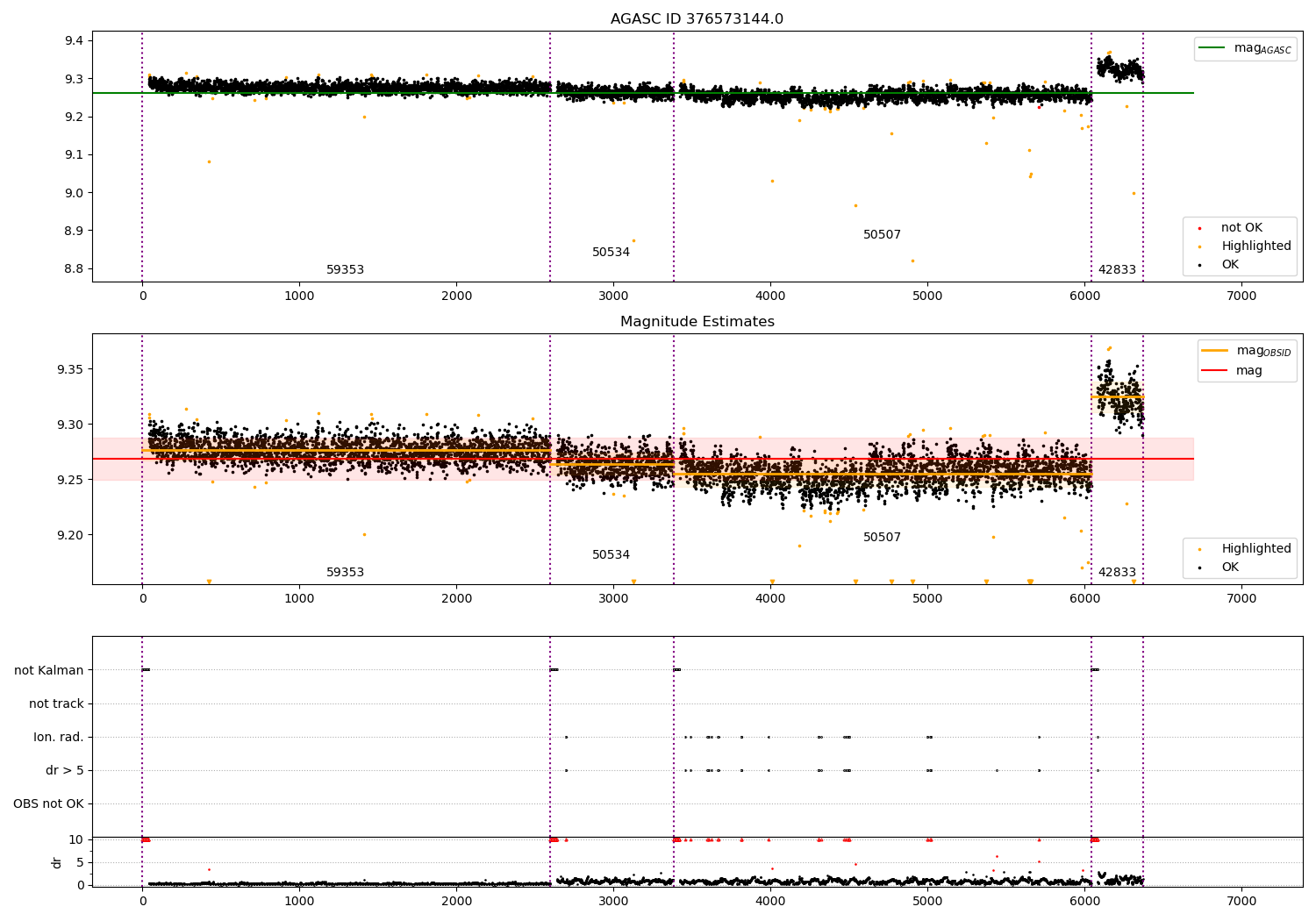The image size is (1316, 921).
Task: Click the 'Ion. rad.' axis label
Action: (59, 738)
